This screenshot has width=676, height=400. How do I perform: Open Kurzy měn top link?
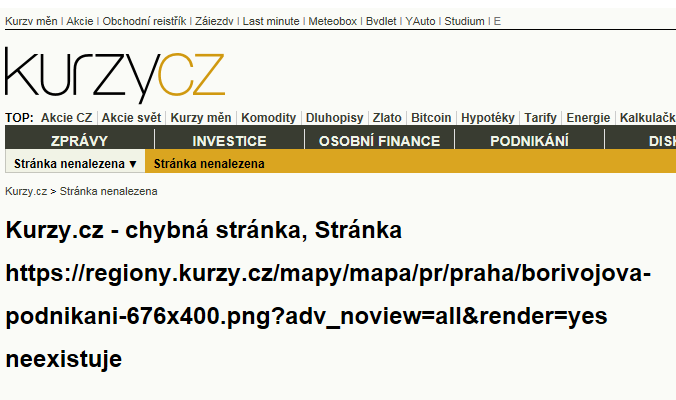31,21
